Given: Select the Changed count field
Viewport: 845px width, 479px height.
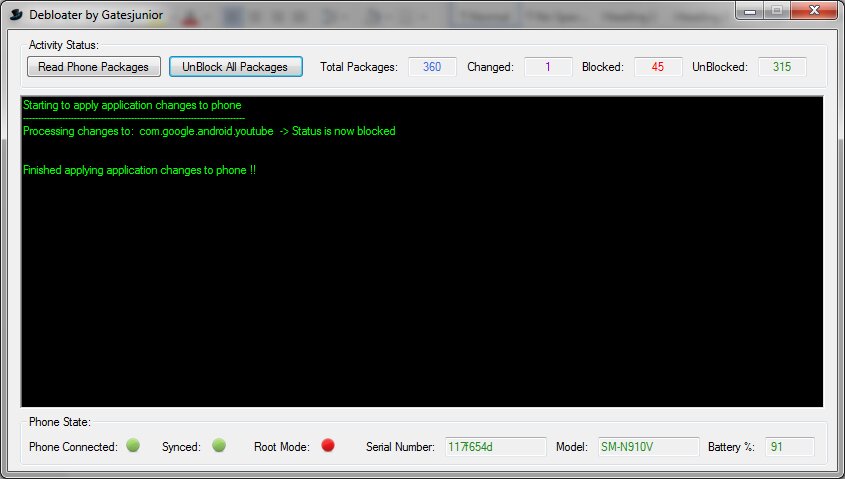Looking at the screenshot, I should tap(548, 67).
